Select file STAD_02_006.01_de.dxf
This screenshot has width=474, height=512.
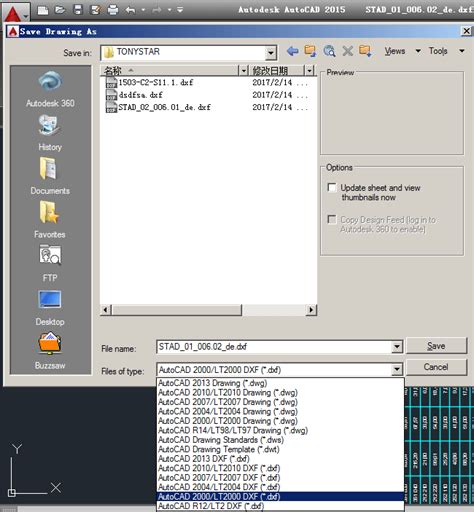[158, 107]
